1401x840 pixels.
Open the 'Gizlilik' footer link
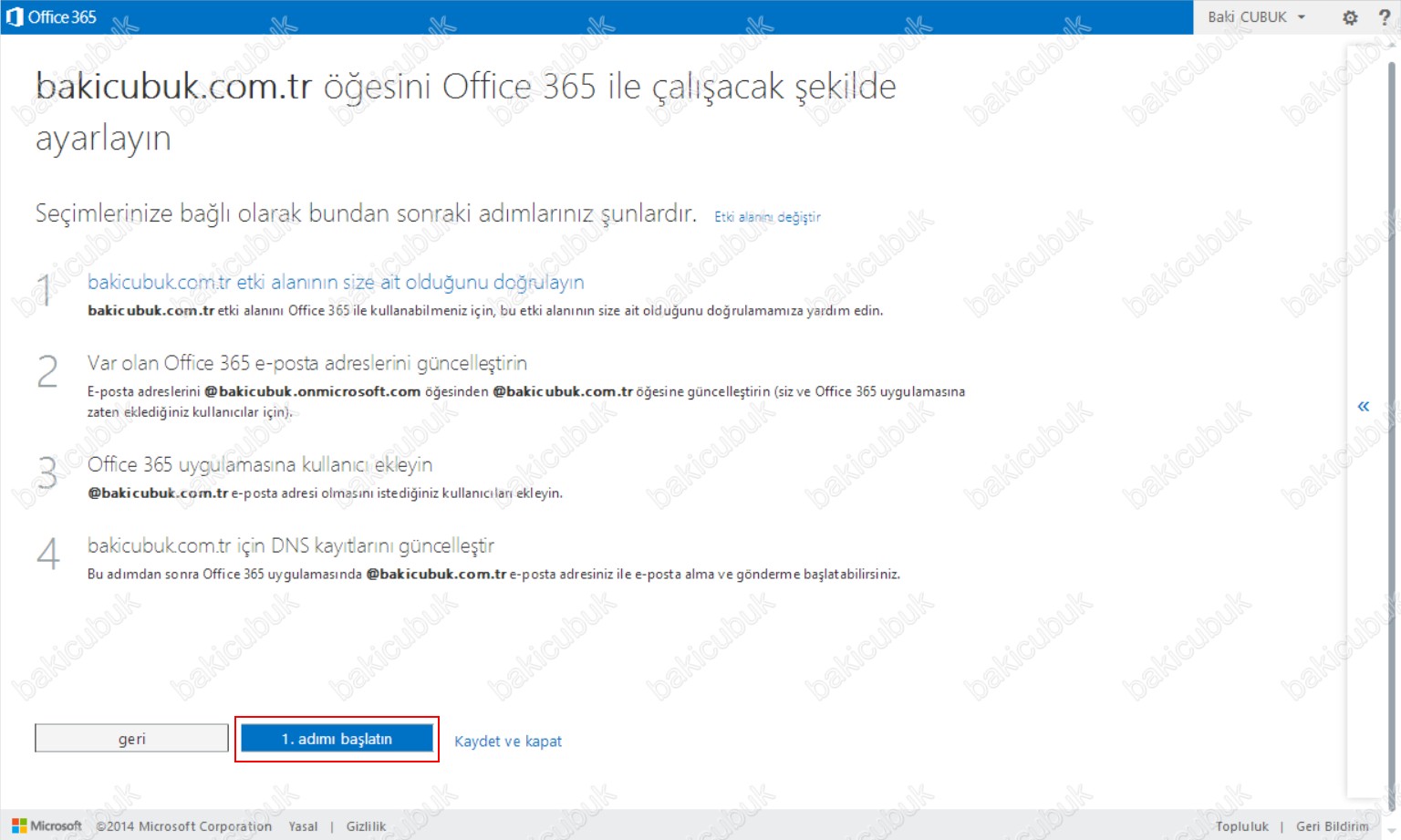(366, 826)
